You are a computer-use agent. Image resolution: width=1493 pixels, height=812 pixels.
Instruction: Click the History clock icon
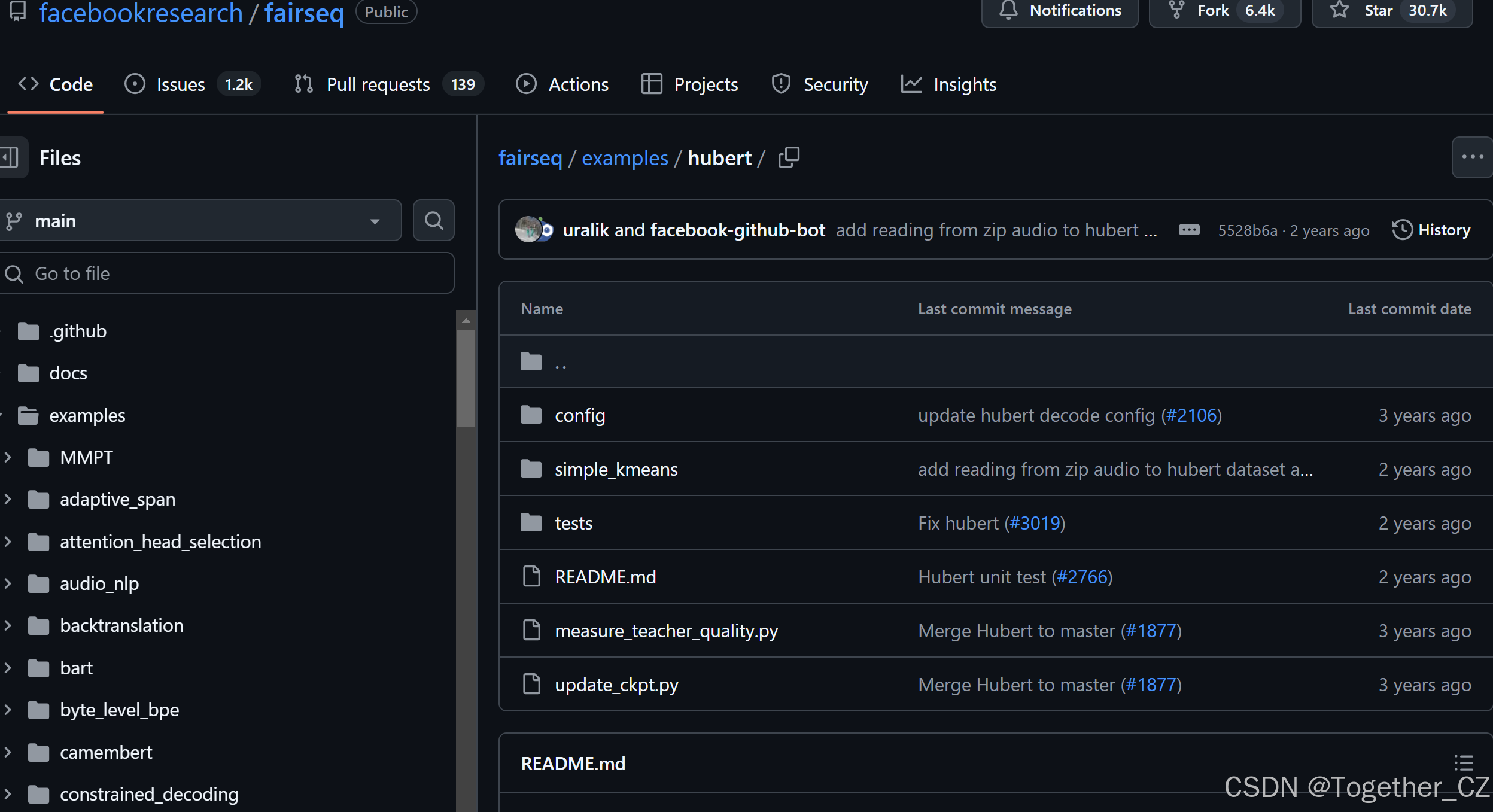(1401, 230)
